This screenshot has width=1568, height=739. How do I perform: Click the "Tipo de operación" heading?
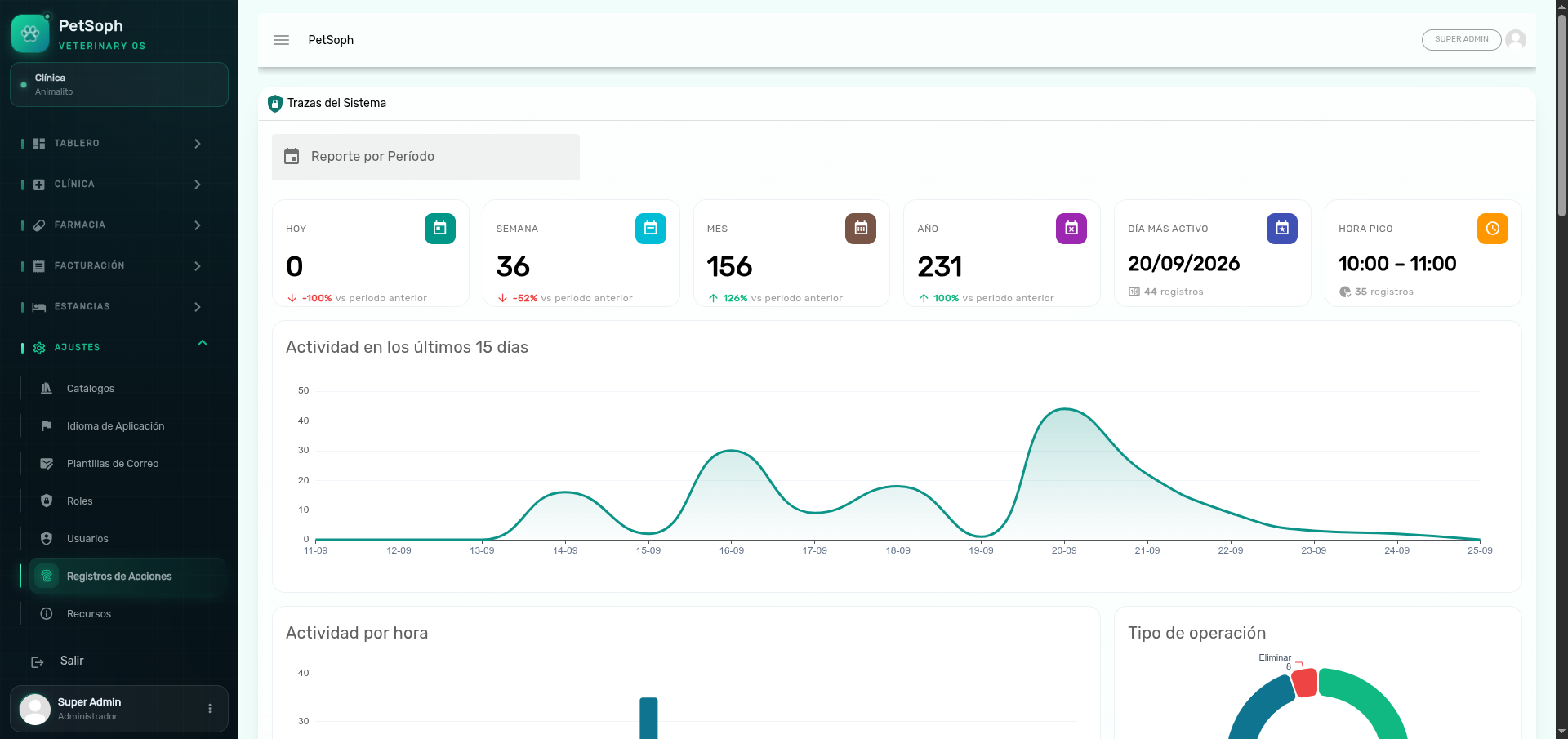[x=1196, y=633]
